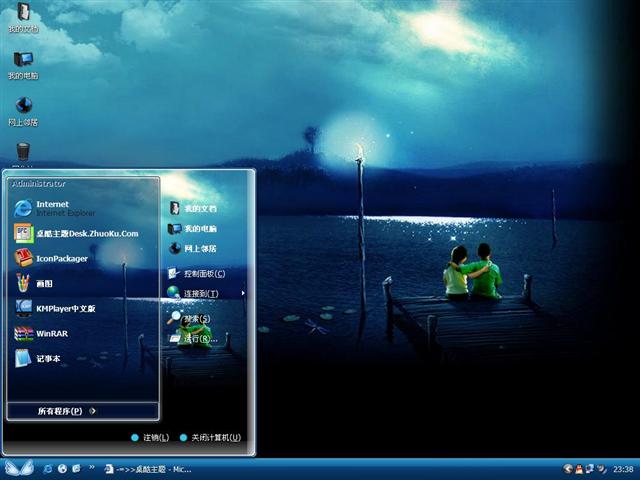The height and width of the screenshot is (480, 640).
Task: Open 搜索(S) search entry
Action: pos(189,318)
